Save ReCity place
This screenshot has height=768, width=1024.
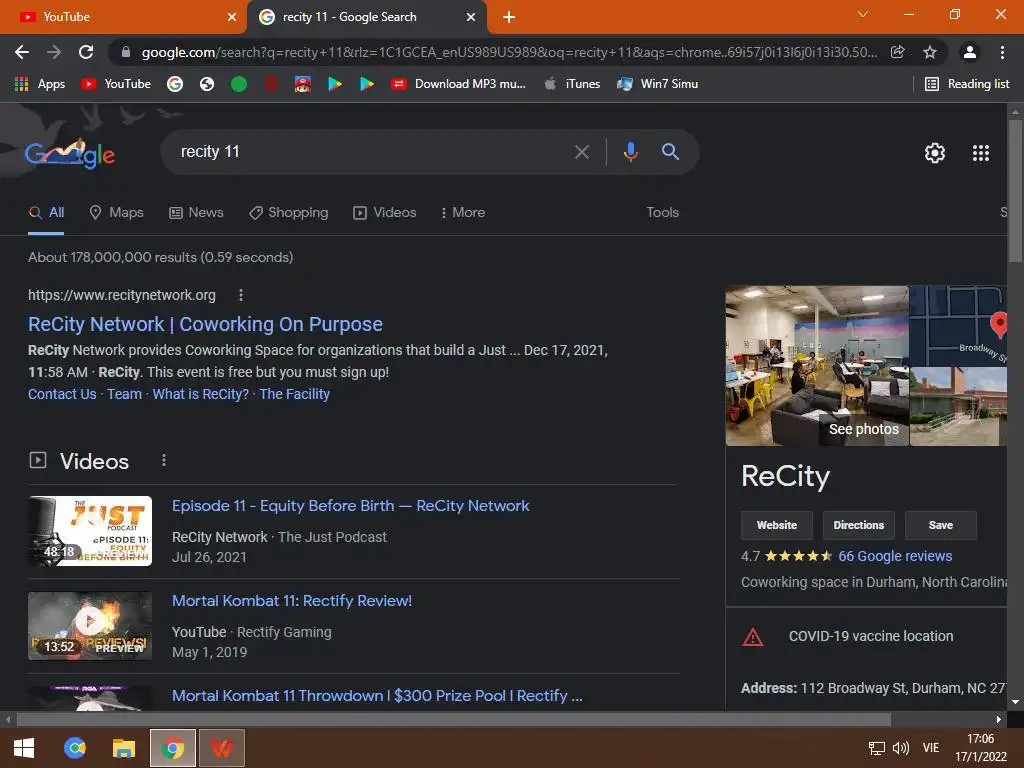940,525
